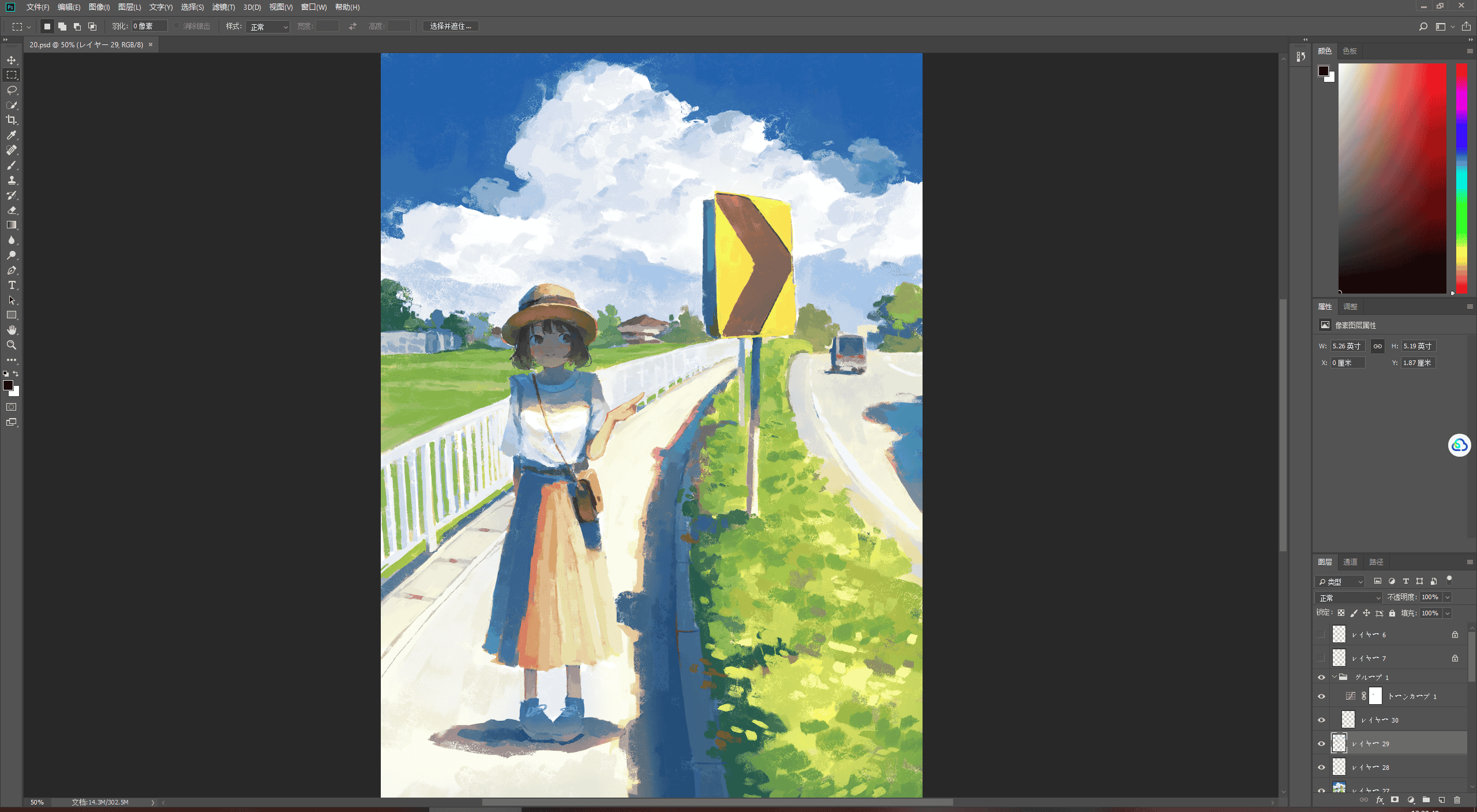
Task: Show レイヤー 7 via its visibility box
Action: pos(1321,658)
